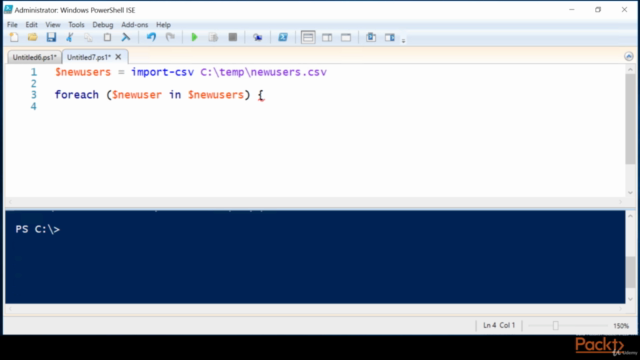Click script pane scroll down arrow
Image resolution: width=640 pixels, height=360 pixels.
(x=630, y=193)
